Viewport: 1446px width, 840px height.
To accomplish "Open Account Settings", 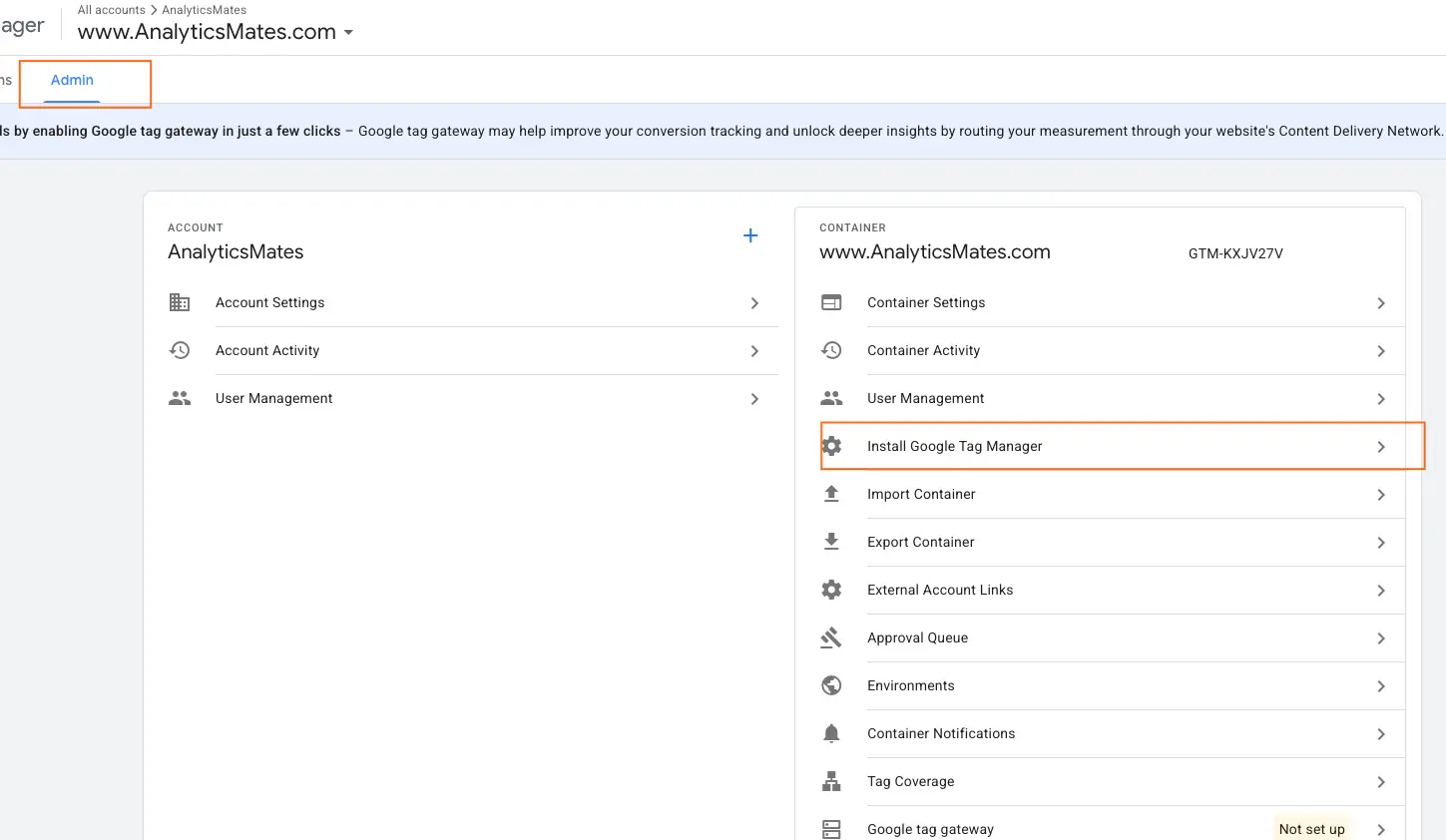I will coord(473,302).
